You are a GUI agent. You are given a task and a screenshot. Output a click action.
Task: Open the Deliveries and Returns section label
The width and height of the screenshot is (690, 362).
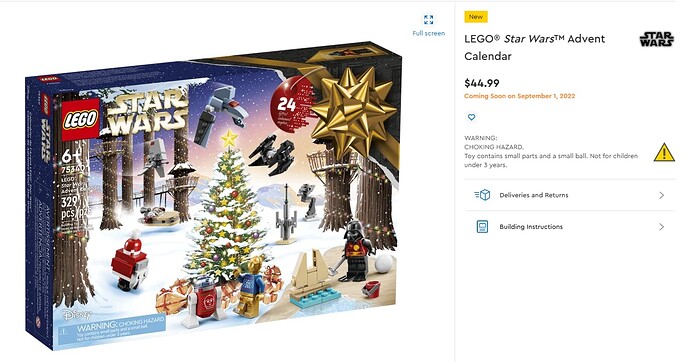534,195
